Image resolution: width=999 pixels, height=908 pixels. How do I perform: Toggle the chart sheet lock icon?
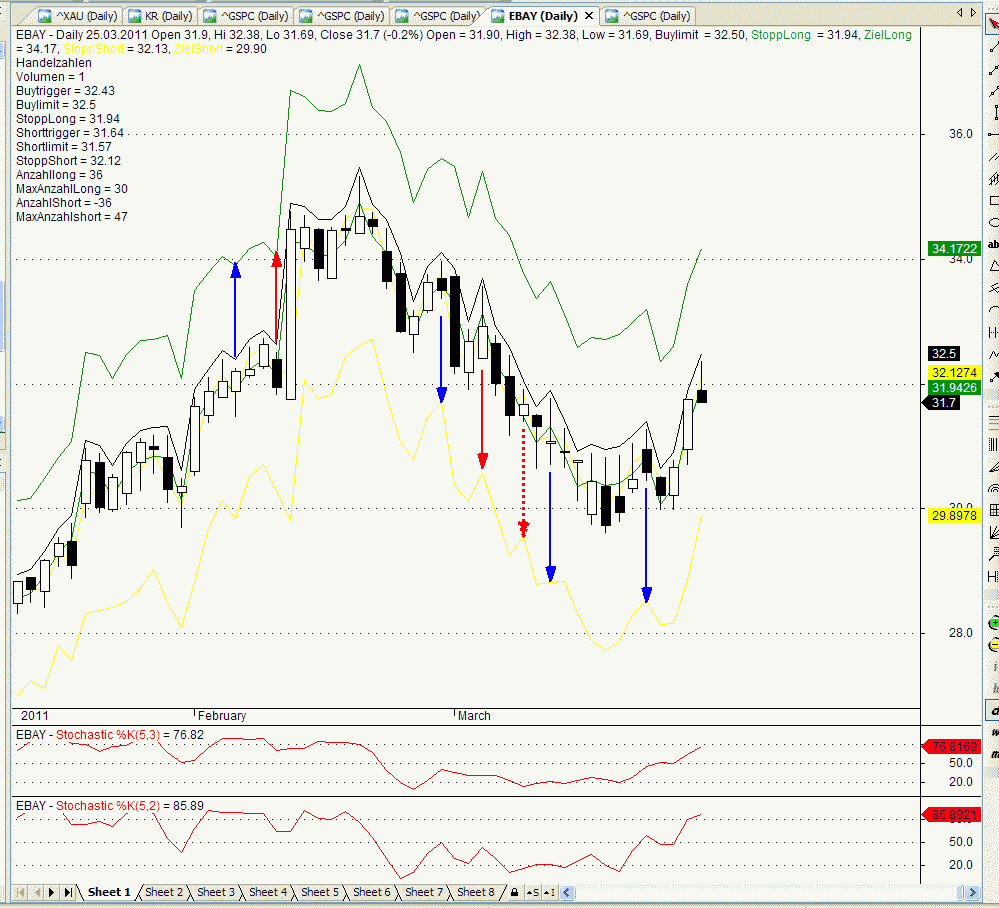coord(514,892)
